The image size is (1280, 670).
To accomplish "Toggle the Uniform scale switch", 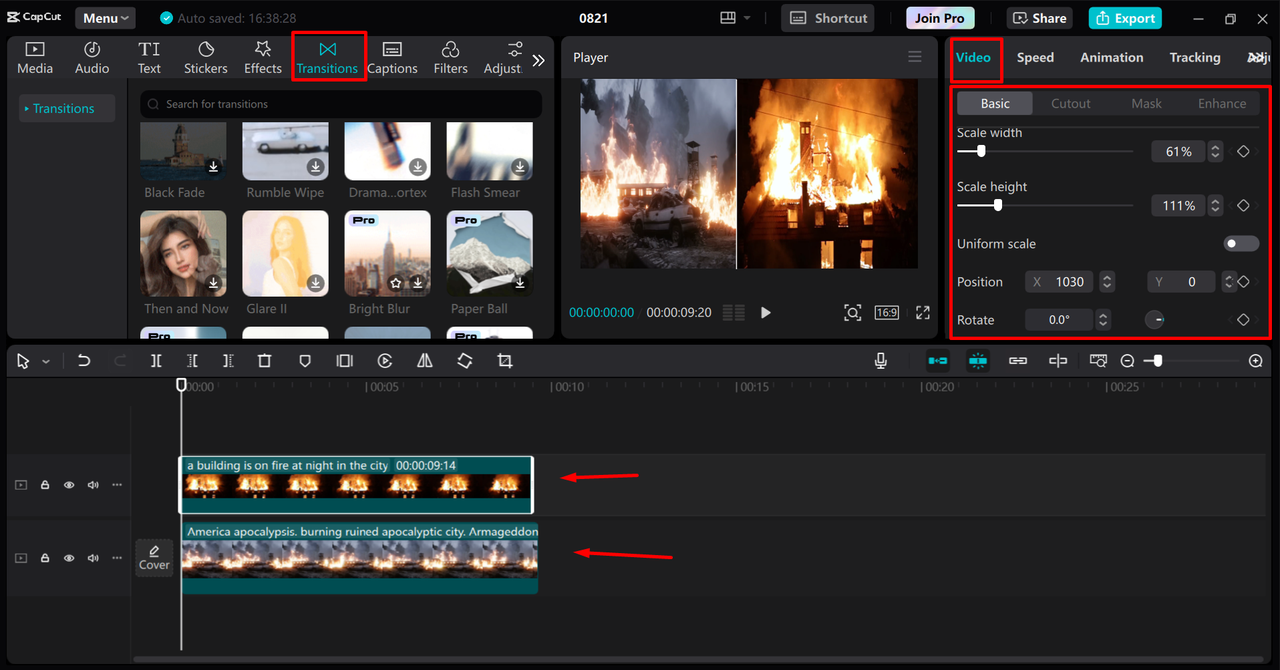I will (1241, 244).
